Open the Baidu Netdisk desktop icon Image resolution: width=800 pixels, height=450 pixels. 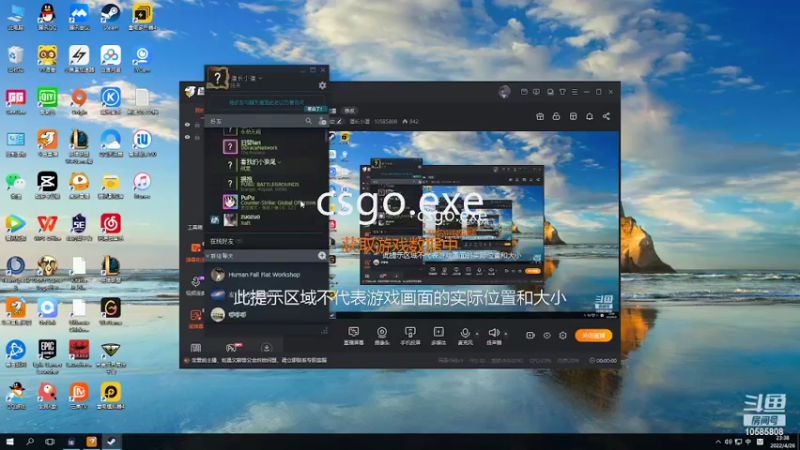click(110, 57)
